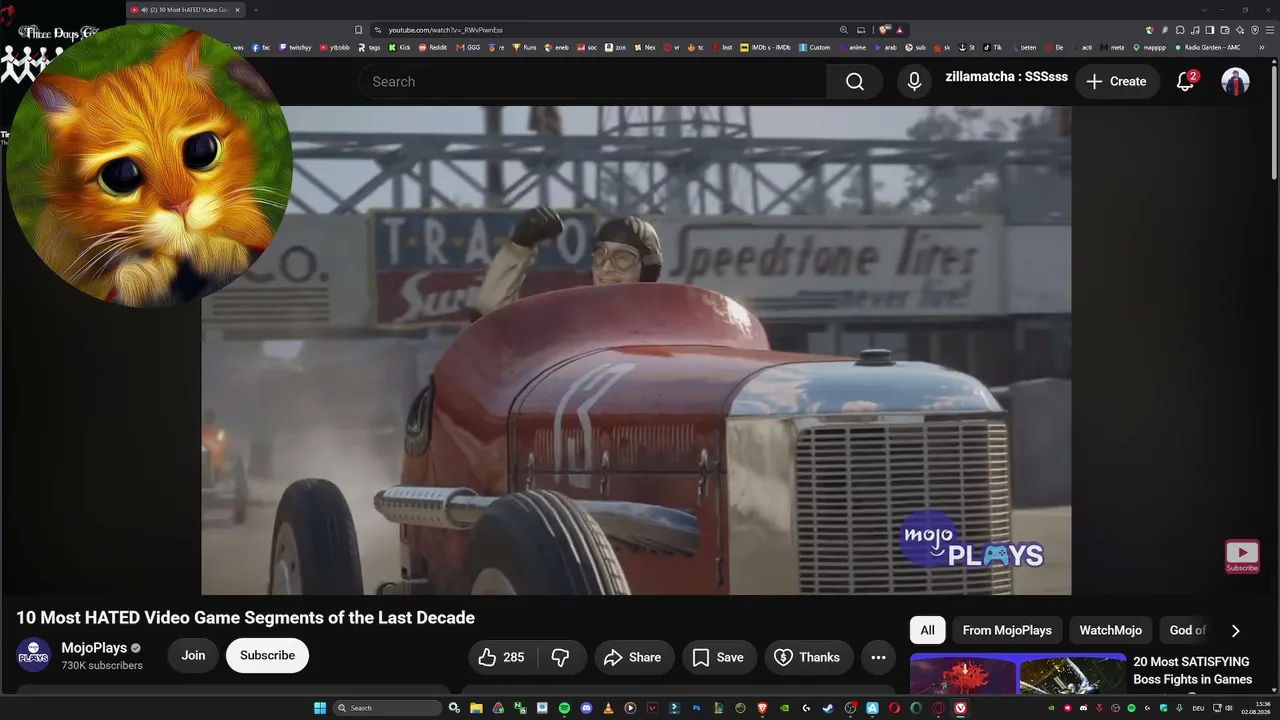
Task: Like the video with thumbs up
Action: 501,657
